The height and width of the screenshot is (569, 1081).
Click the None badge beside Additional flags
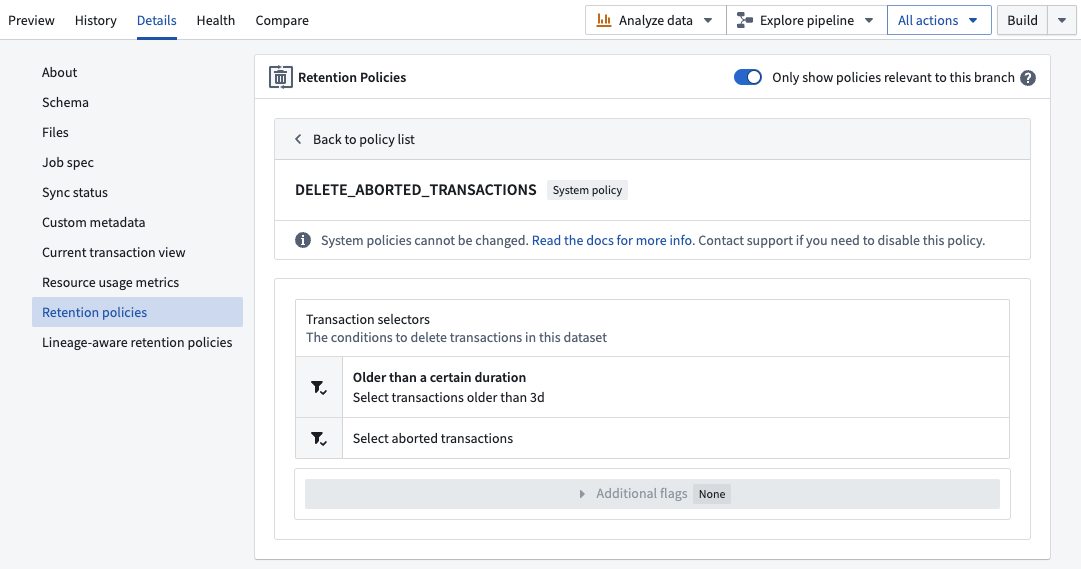point(711,494)
